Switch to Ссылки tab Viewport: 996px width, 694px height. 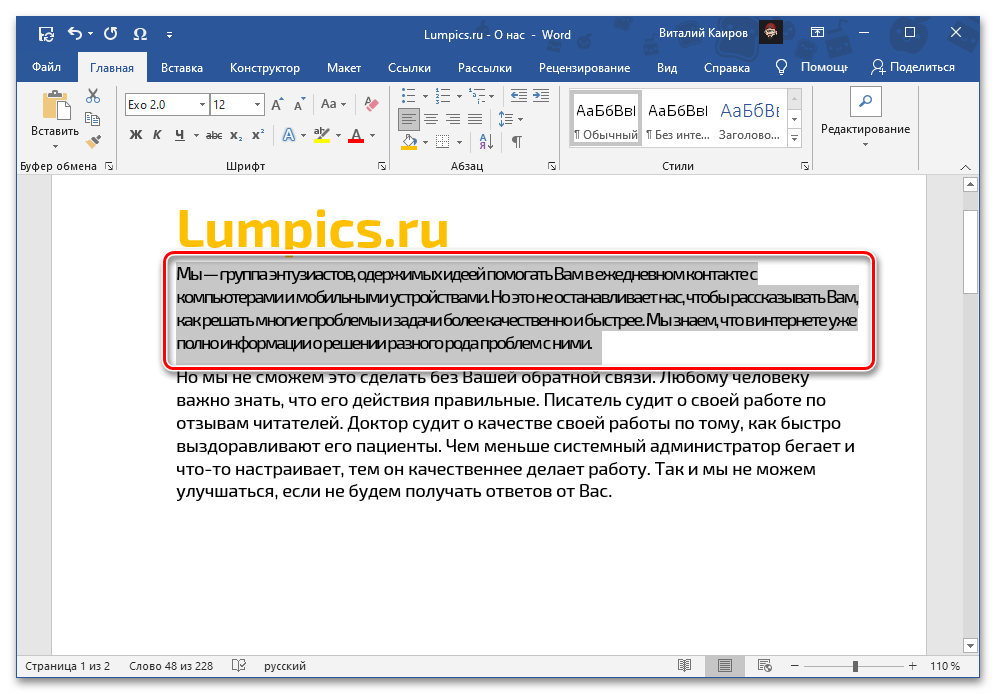pos(409,67)
